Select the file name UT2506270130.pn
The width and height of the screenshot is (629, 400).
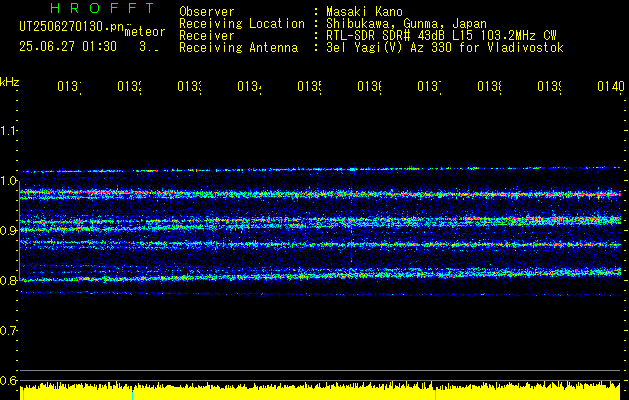71,26
